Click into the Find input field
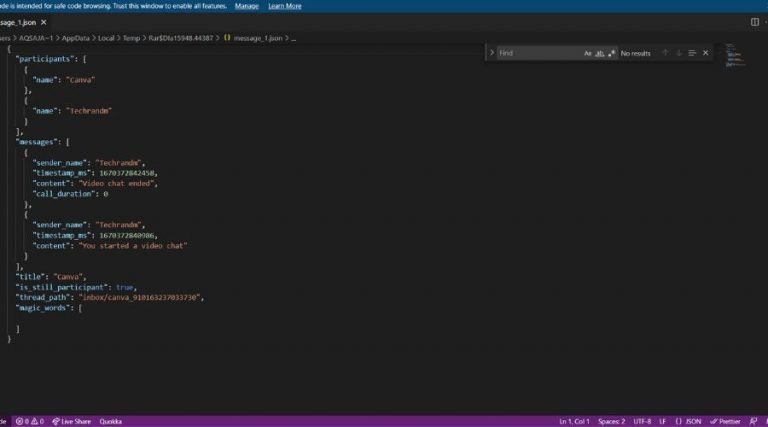Viewport: 768px width, 427px height. (539, 53)
